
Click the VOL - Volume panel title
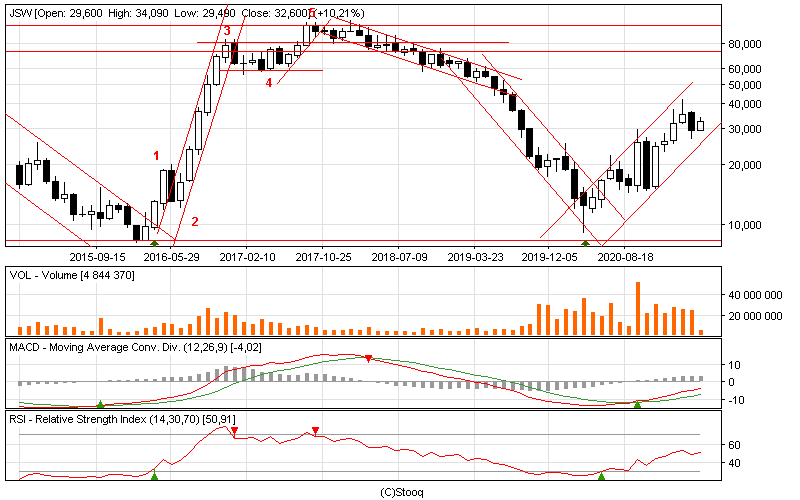72,276
